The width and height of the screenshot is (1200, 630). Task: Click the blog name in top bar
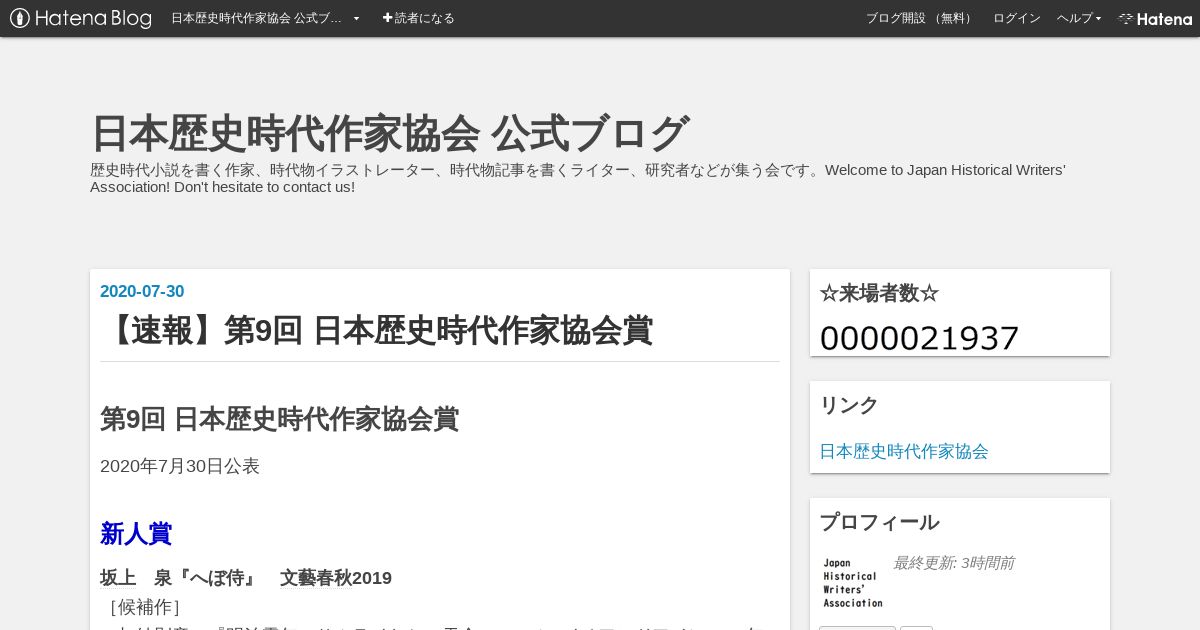tap(256, 18)
